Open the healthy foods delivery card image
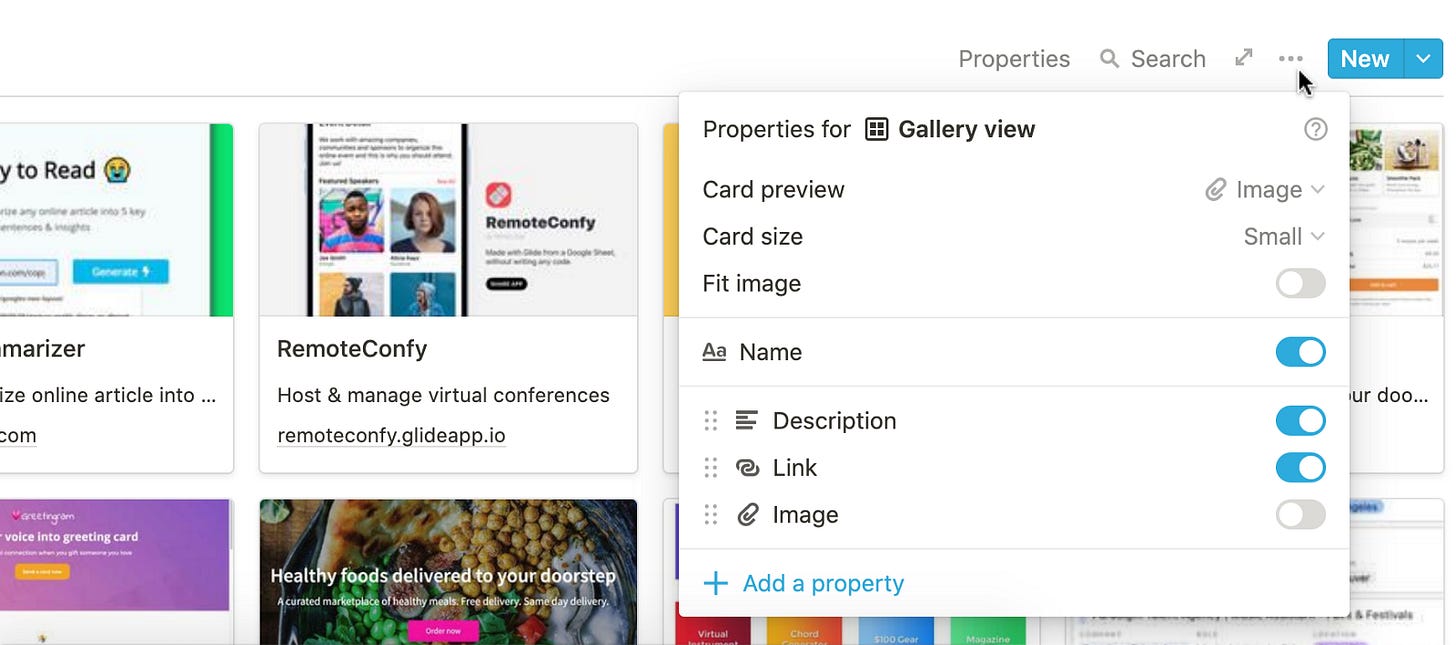This screenshot has width=1456, height=645. [448, 572]
